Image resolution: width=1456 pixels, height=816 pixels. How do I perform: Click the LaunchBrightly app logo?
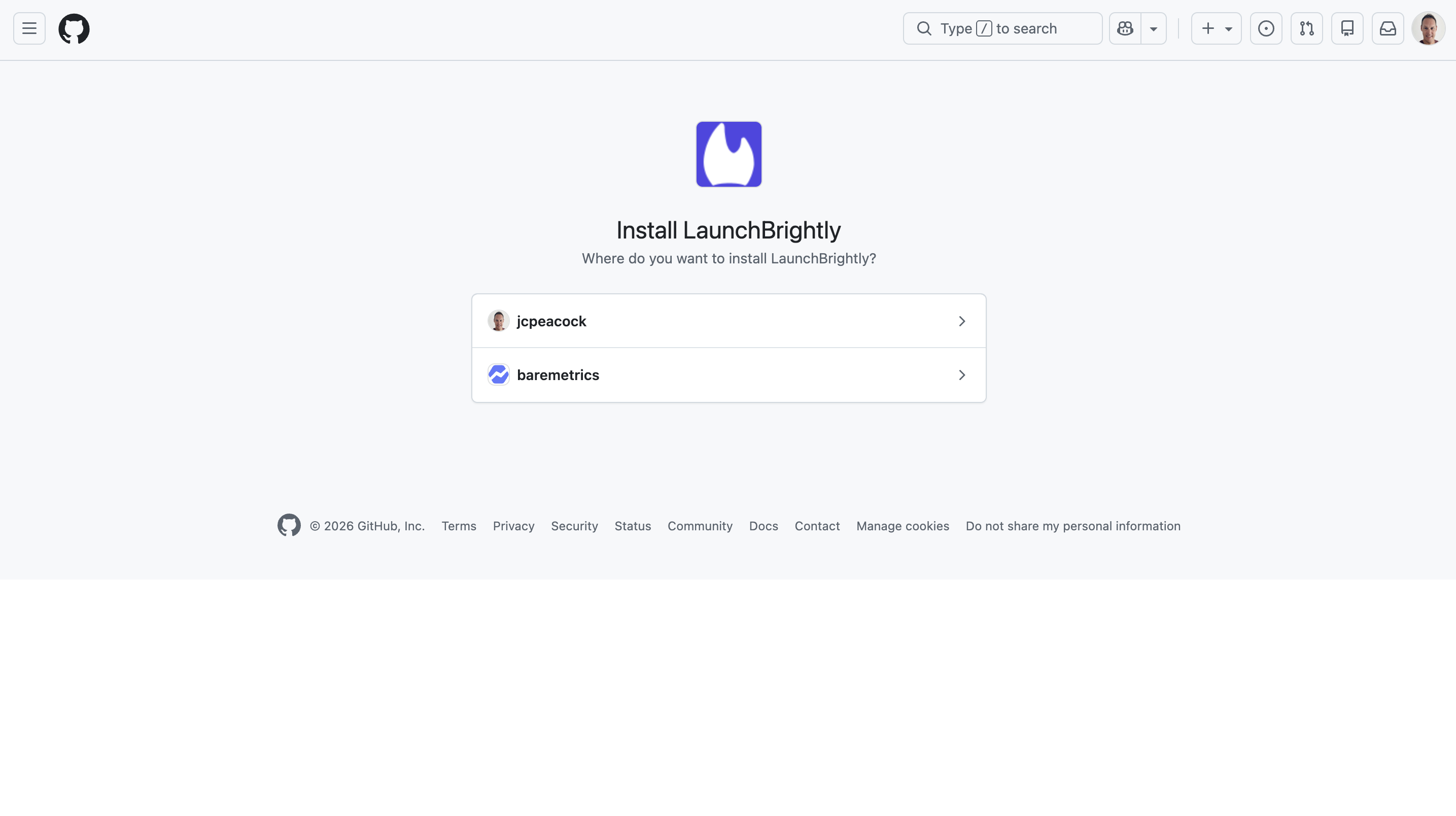(729, 154)
